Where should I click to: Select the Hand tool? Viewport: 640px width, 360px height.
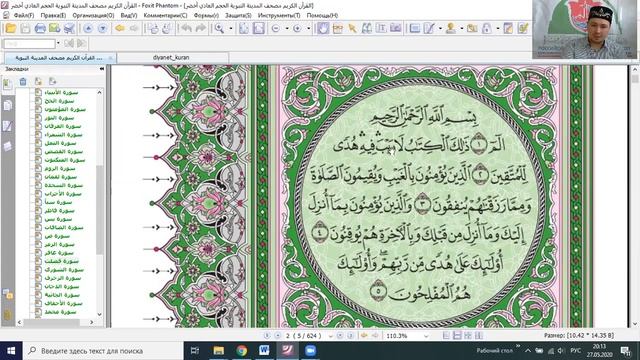[x=323, y=28]
